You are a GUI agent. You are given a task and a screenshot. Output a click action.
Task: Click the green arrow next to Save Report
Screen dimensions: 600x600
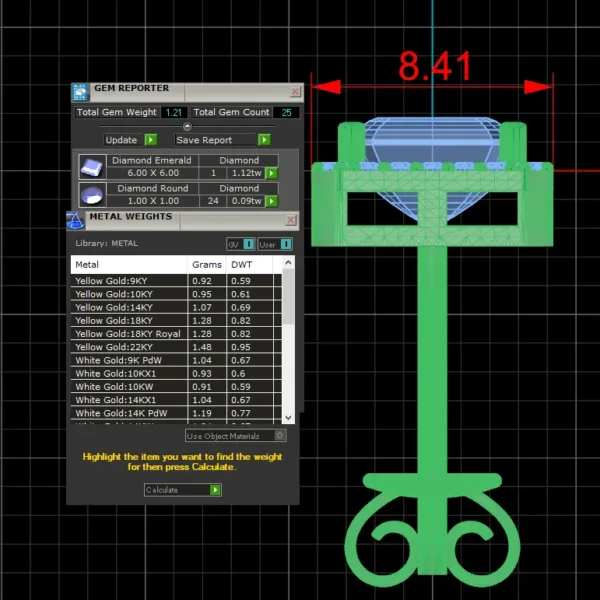pos(264,140)
